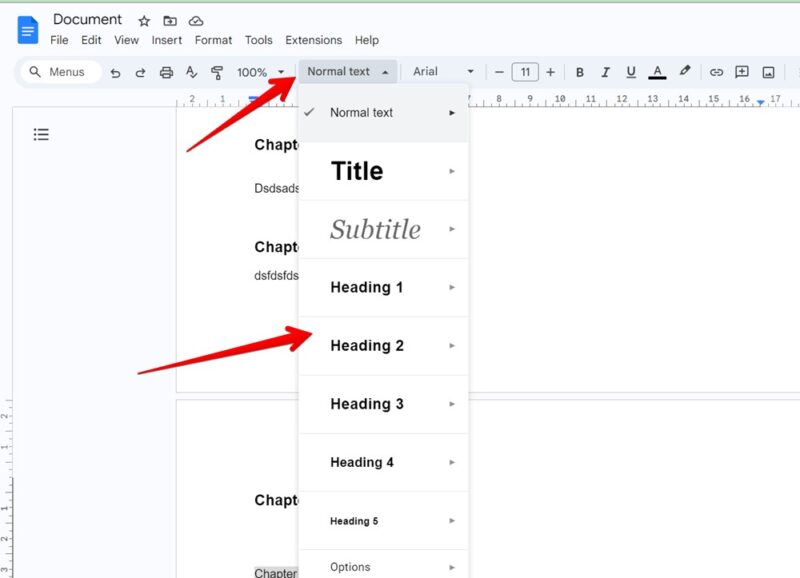This screenshot has height=578, width=800.
Task: Open the text color picker
Action: point(657,71)
